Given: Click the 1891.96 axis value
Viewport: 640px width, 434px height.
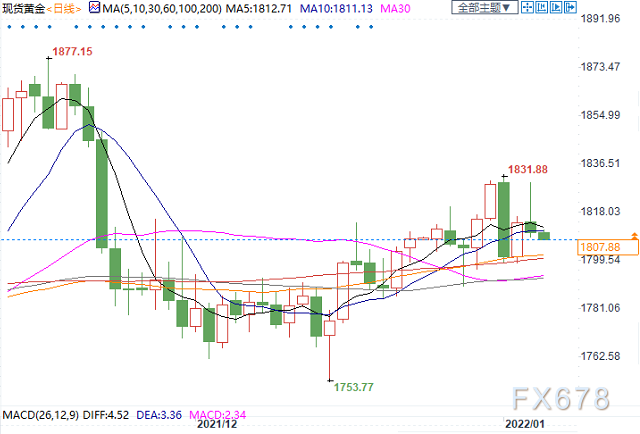Looking at the screenshot, I should pos(600,18).
